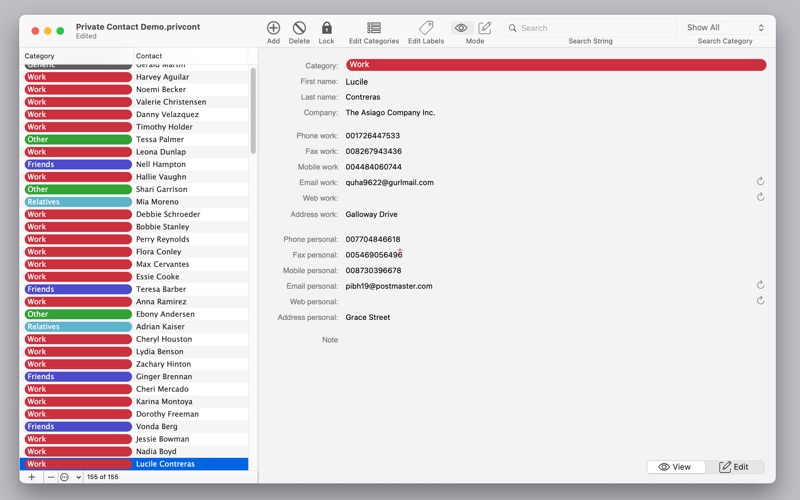
Task: Open Edit Labels tag icon
Action: [x=426, y=28]
